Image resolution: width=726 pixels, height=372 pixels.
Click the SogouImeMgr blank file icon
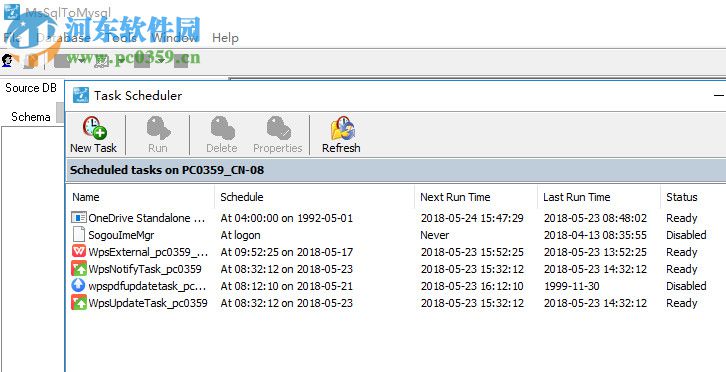tap(79, 234)
